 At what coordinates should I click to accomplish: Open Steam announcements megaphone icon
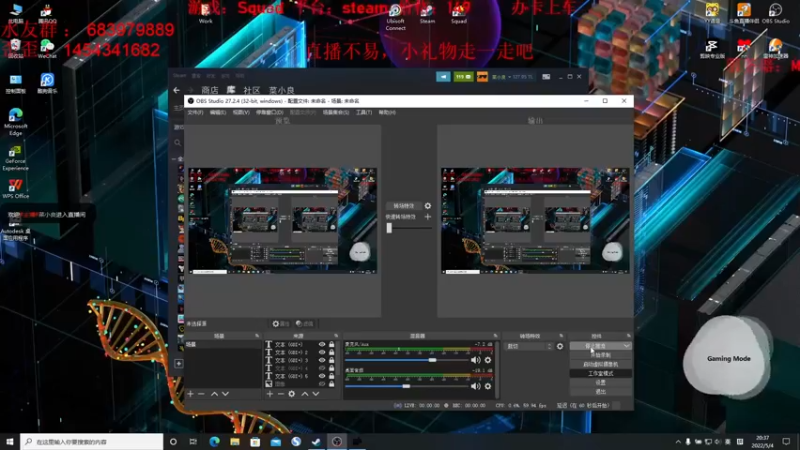(x=443, y=77)
